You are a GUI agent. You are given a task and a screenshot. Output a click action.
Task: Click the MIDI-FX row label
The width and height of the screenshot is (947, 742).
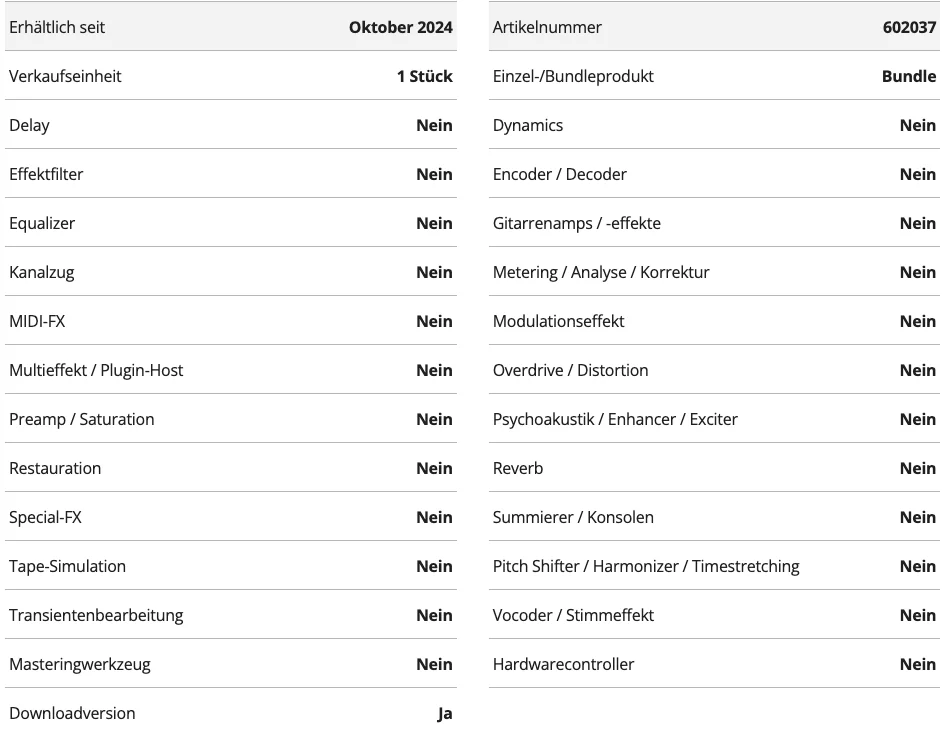click(37, 321)
